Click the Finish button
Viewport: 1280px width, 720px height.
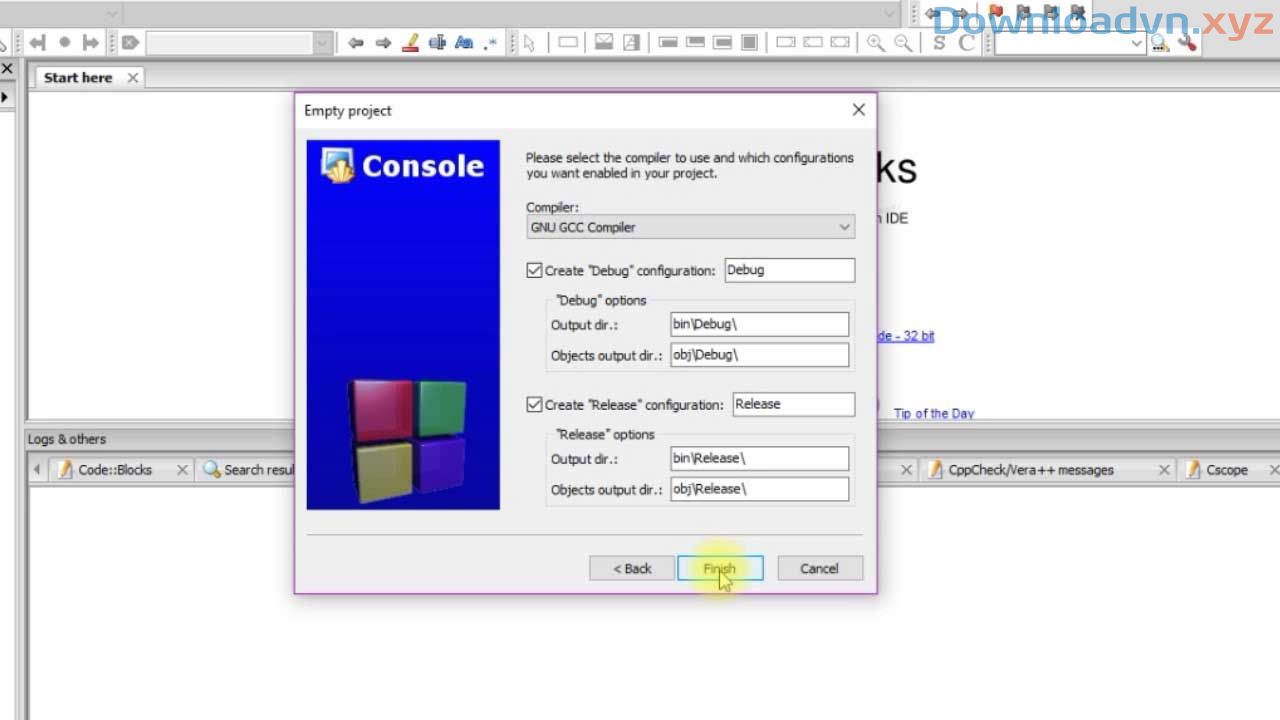pyautogui.click(x=720, y=569)
